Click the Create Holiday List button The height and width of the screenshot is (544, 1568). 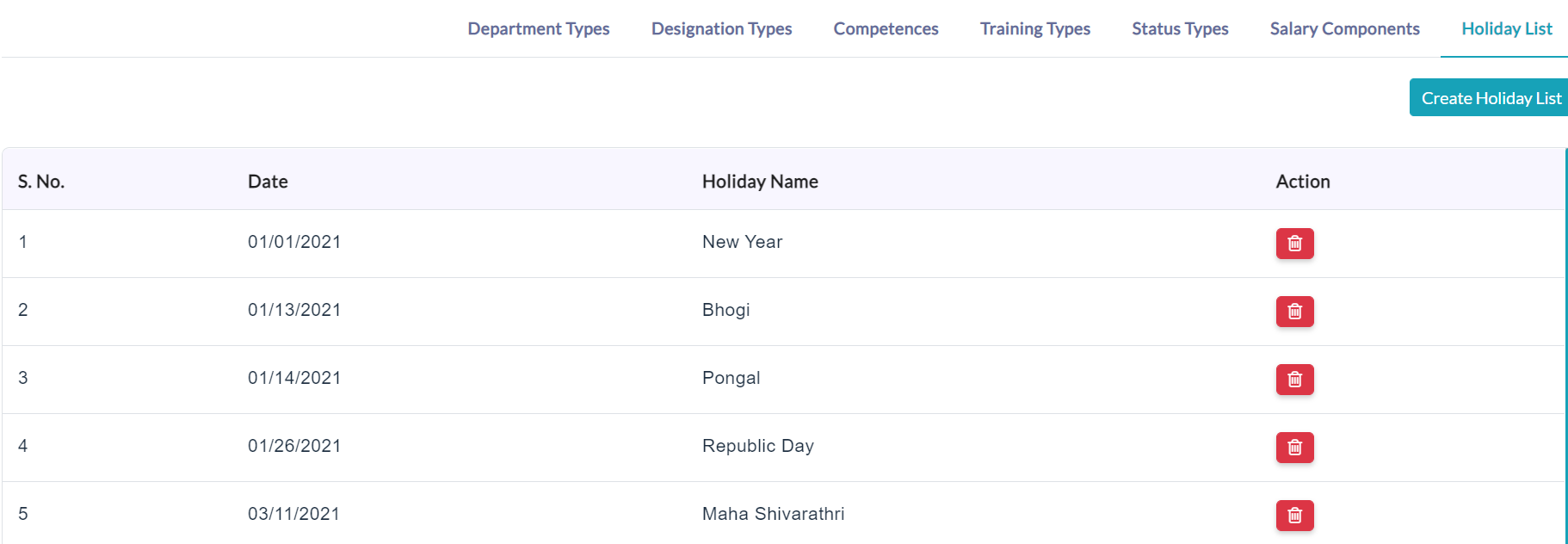pyautogui.click(x=1491, y=98)
